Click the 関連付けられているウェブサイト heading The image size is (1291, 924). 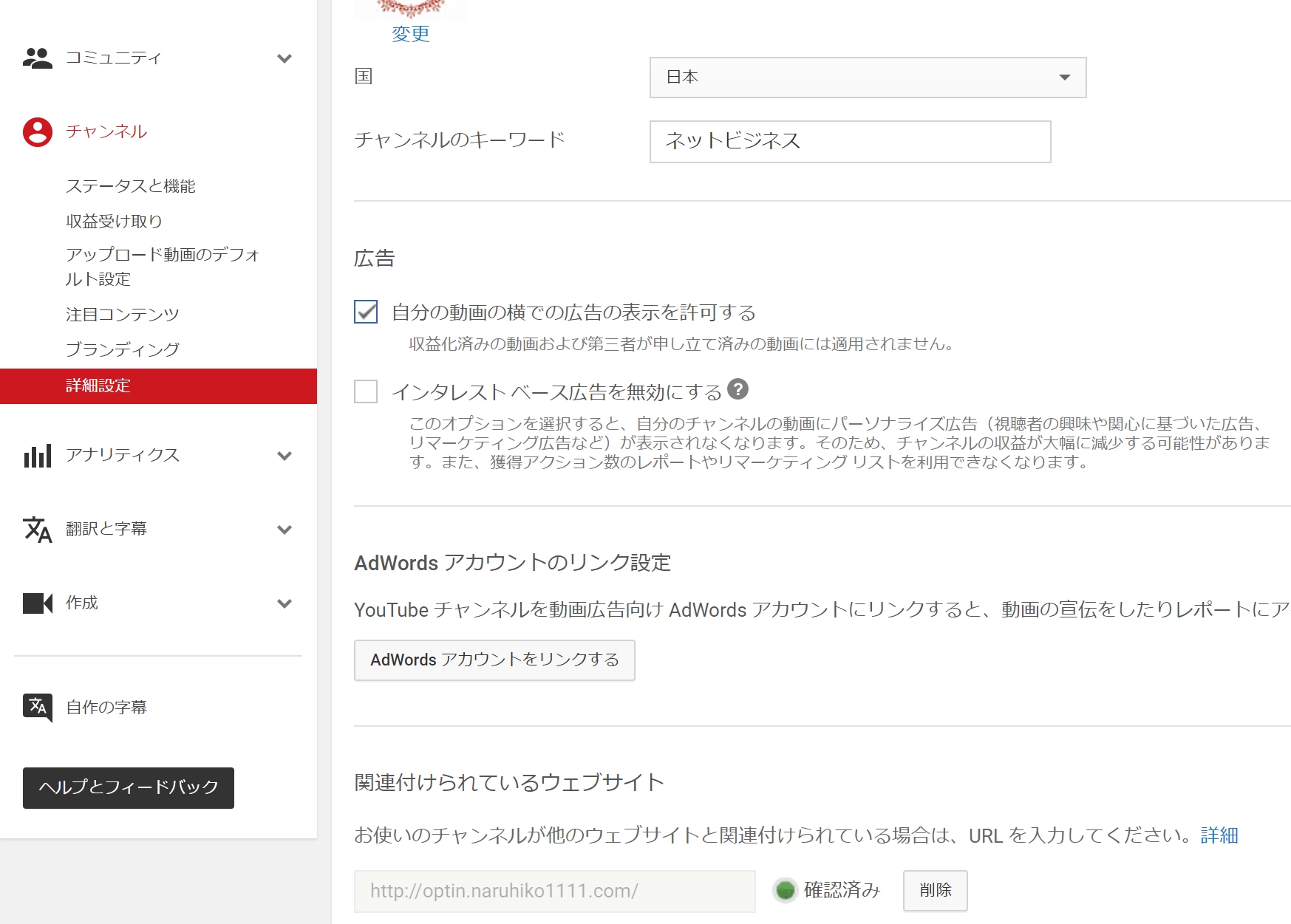coord(509,782)
